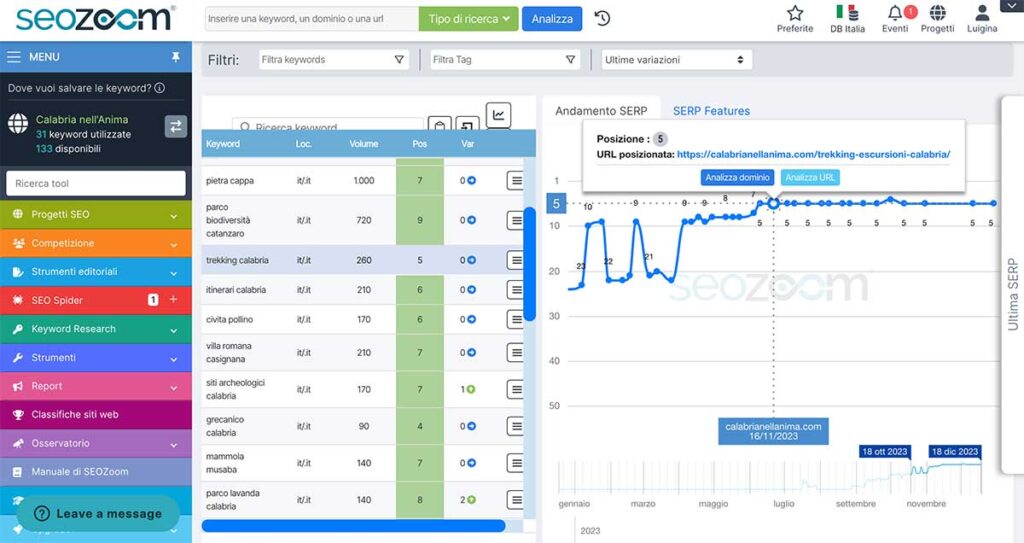Open row menu for villa romana casignana
Image resolution: width=1024 pixels, height=543 pixels.
click(516, 352)
